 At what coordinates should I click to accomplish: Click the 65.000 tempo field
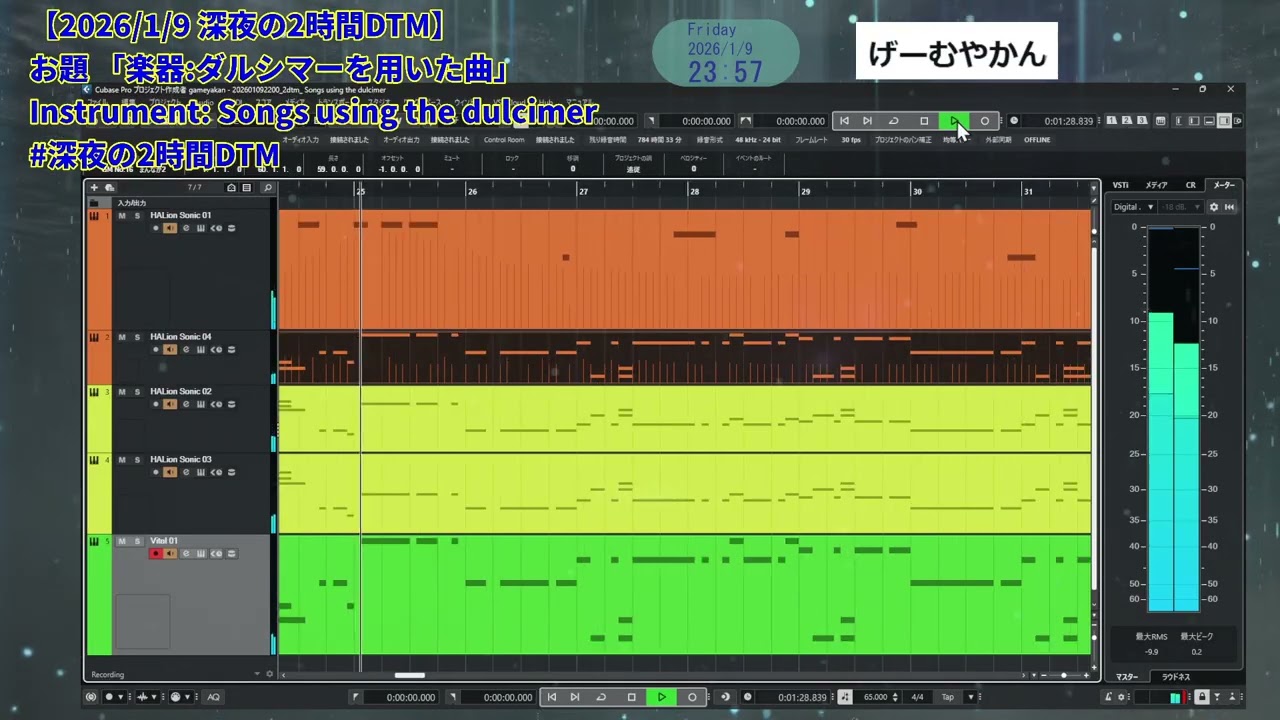(x=875, y=697)
